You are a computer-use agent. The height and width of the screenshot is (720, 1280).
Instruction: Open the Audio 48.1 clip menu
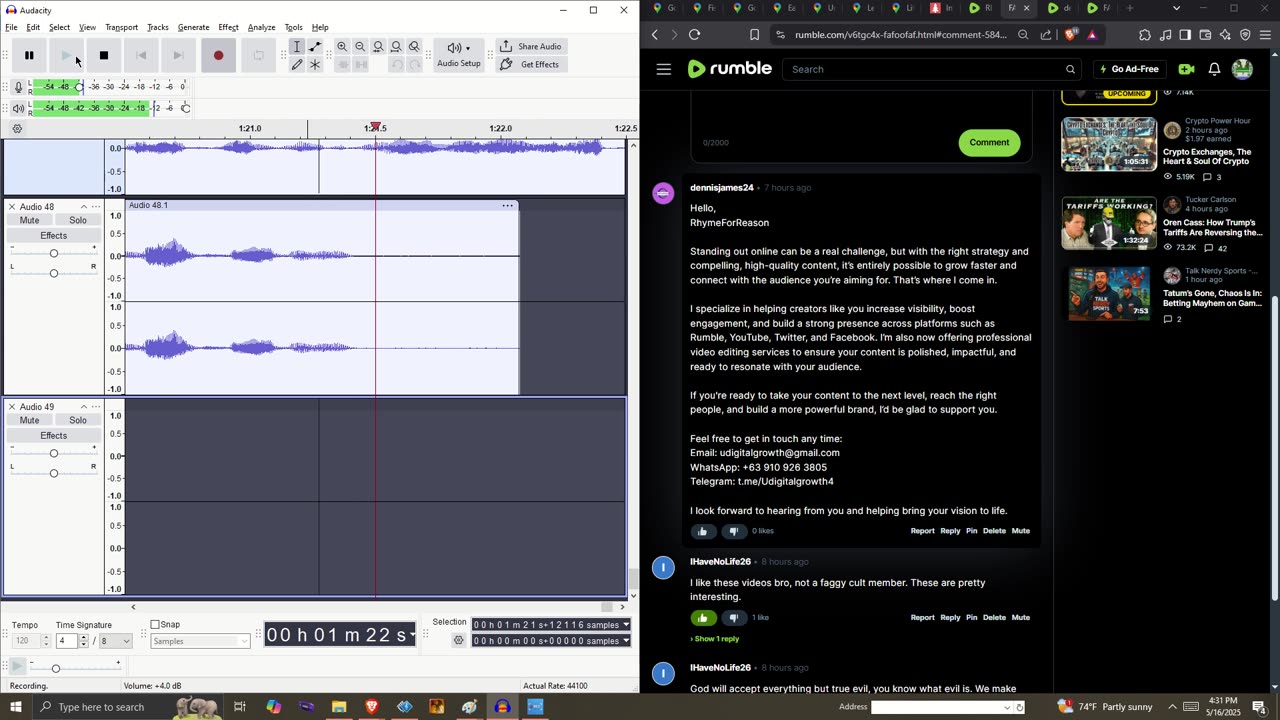[x=508, y=206]
